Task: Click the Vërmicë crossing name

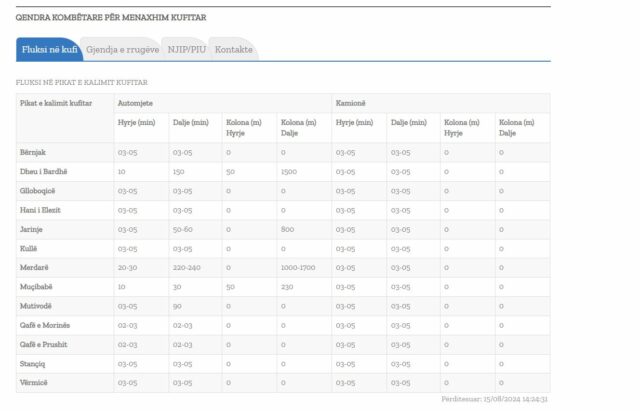Action: tap(35, 383)
